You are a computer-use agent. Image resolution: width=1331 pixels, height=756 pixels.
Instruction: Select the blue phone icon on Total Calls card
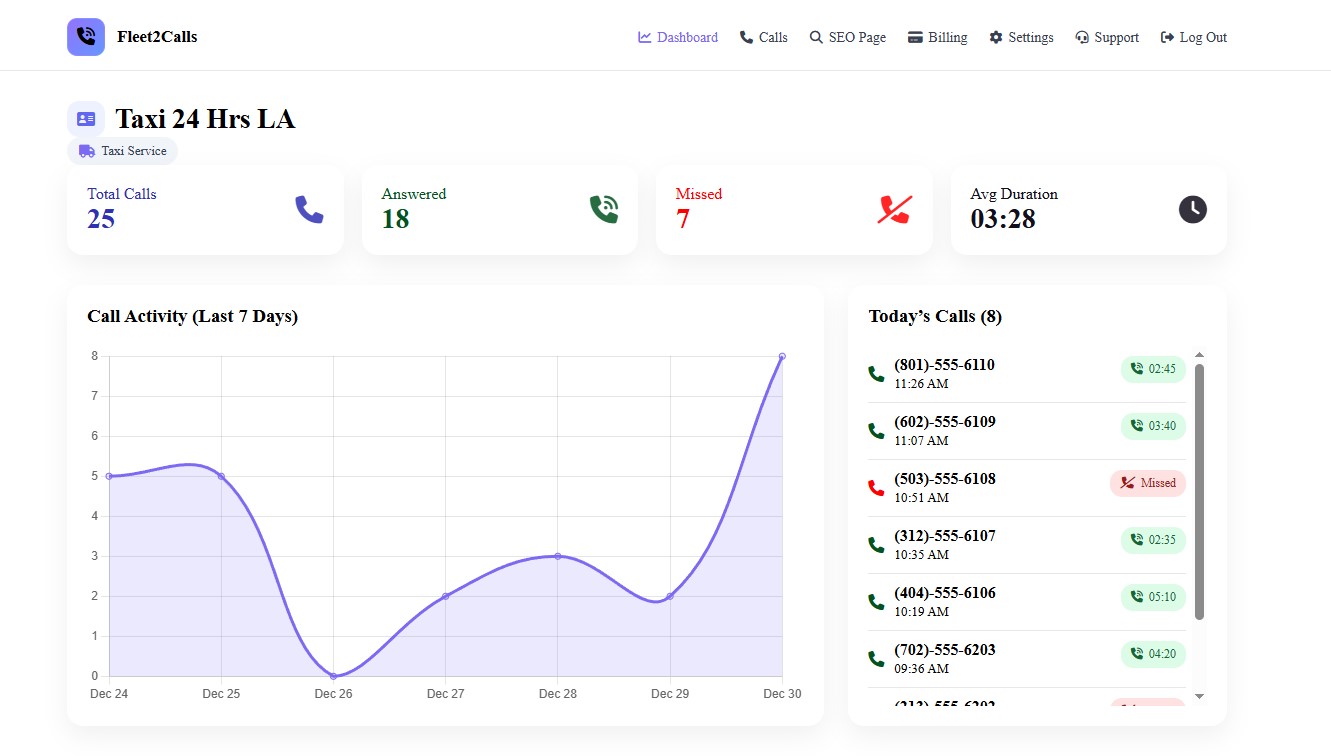(309, 209)
